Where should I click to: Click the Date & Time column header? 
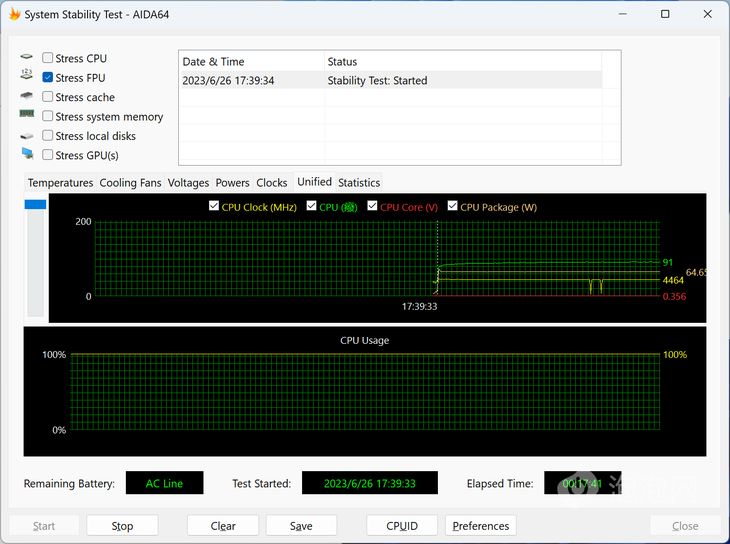point(251,61)
